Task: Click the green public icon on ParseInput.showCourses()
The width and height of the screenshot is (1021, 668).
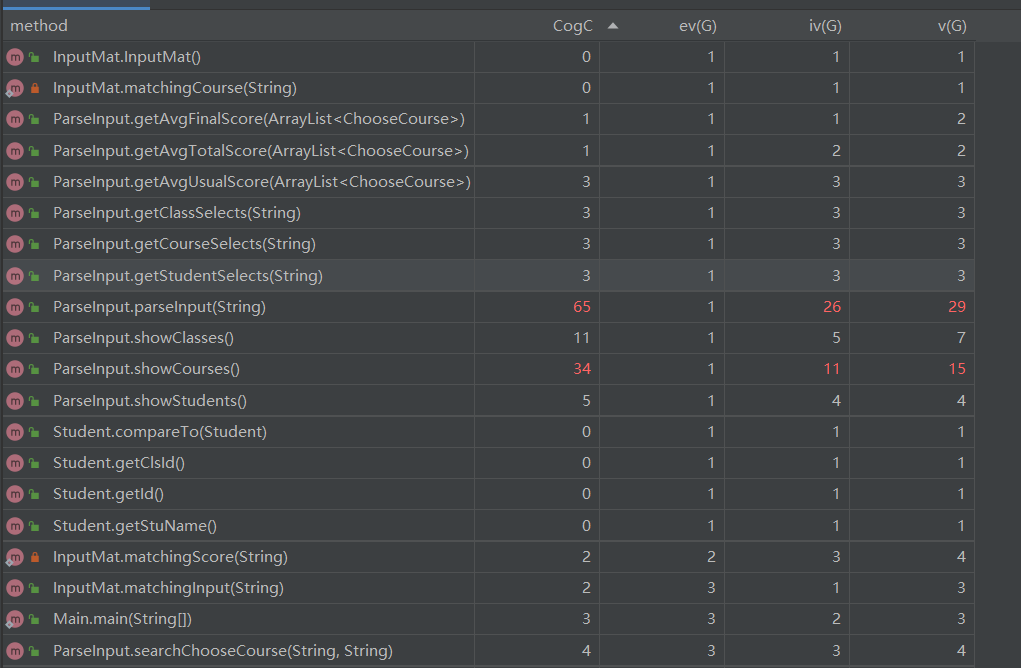Action: pyautogui.click(x=34, y=369)
